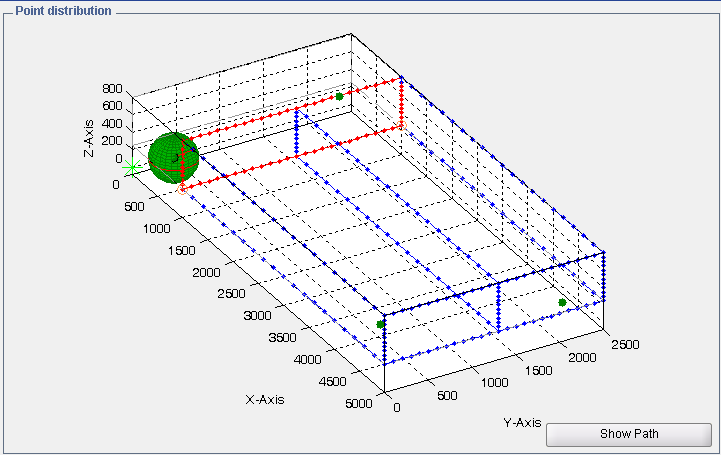Image resolution: width=721 pixels, height=455 pixels.
Task: Click the red vertical line at the top corner
Action: 400,100
